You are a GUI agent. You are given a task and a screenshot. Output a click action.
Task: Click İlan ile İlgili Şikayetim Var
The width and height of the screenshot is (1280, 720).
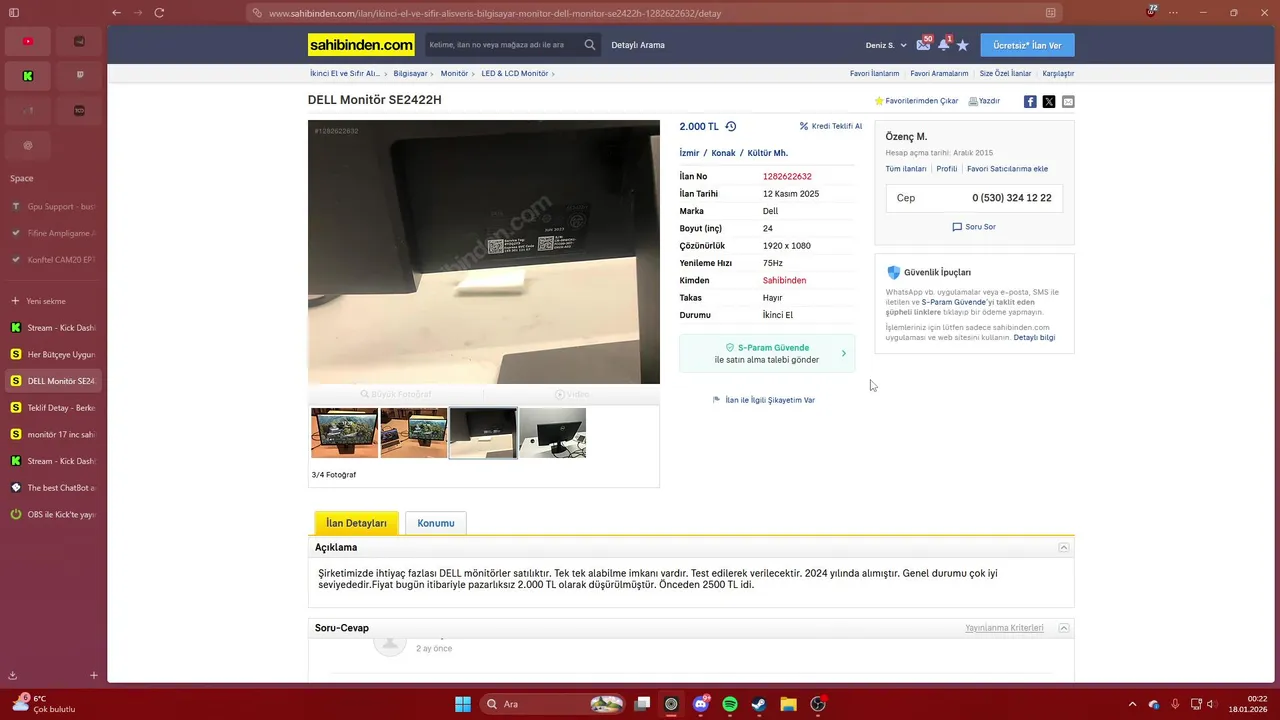(764, 400)
